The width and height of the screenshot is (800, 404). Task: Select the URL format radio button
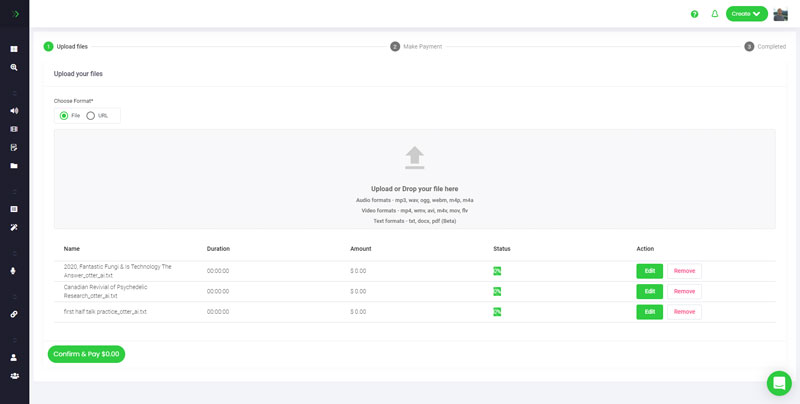click(91, 116)
